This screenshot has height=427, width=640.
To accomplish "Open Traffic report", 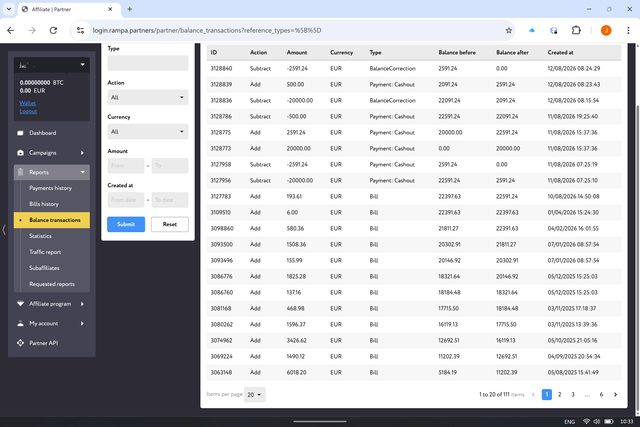I will click(x=45, y=252).
